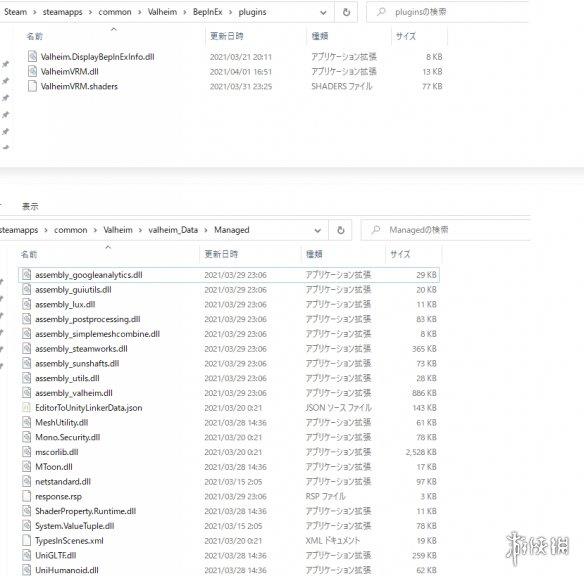Expand chevron after valheim_Data in Managed path

[x=206, y=230]
